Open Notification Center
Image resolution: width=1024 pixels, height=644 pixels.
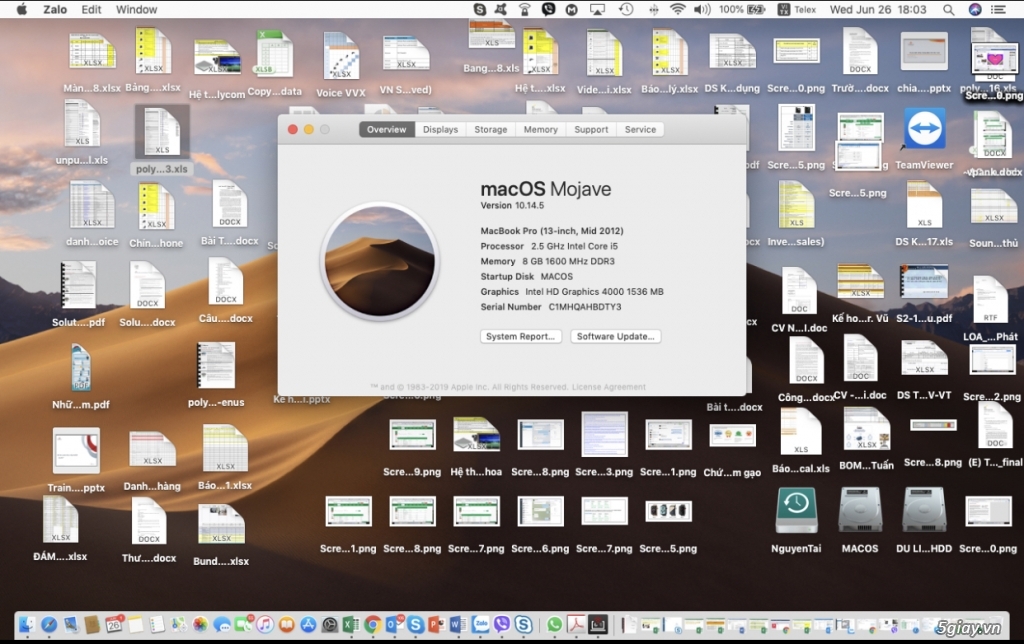[999, 9]
